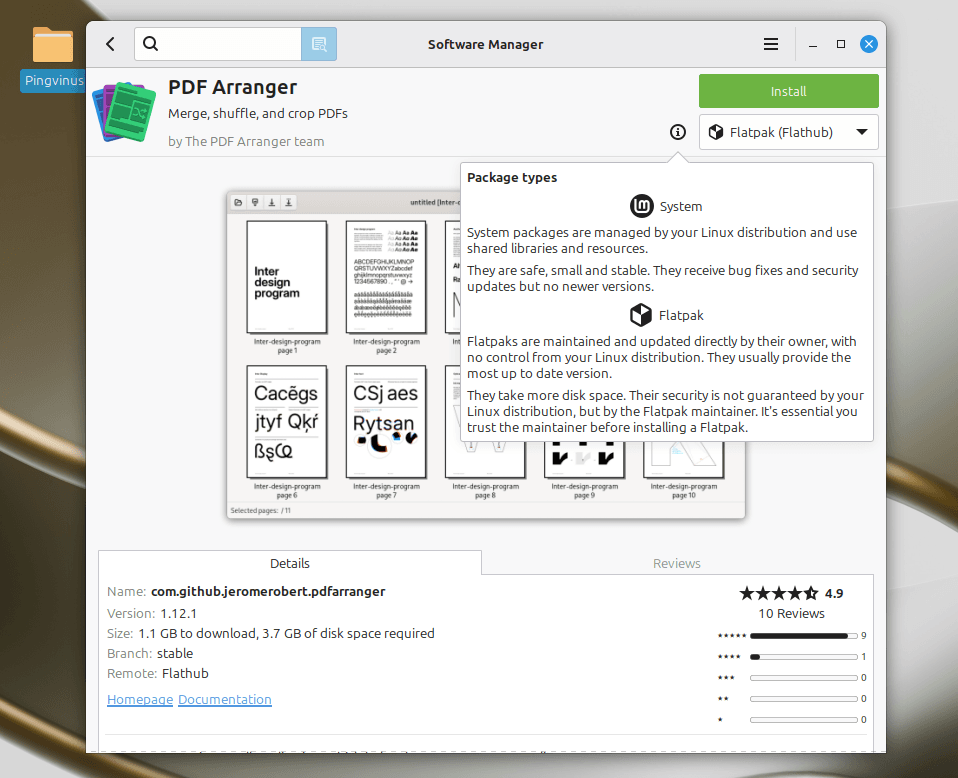Click the Linux Mint System icon
The image size is (958, 778).
[641, 206]
